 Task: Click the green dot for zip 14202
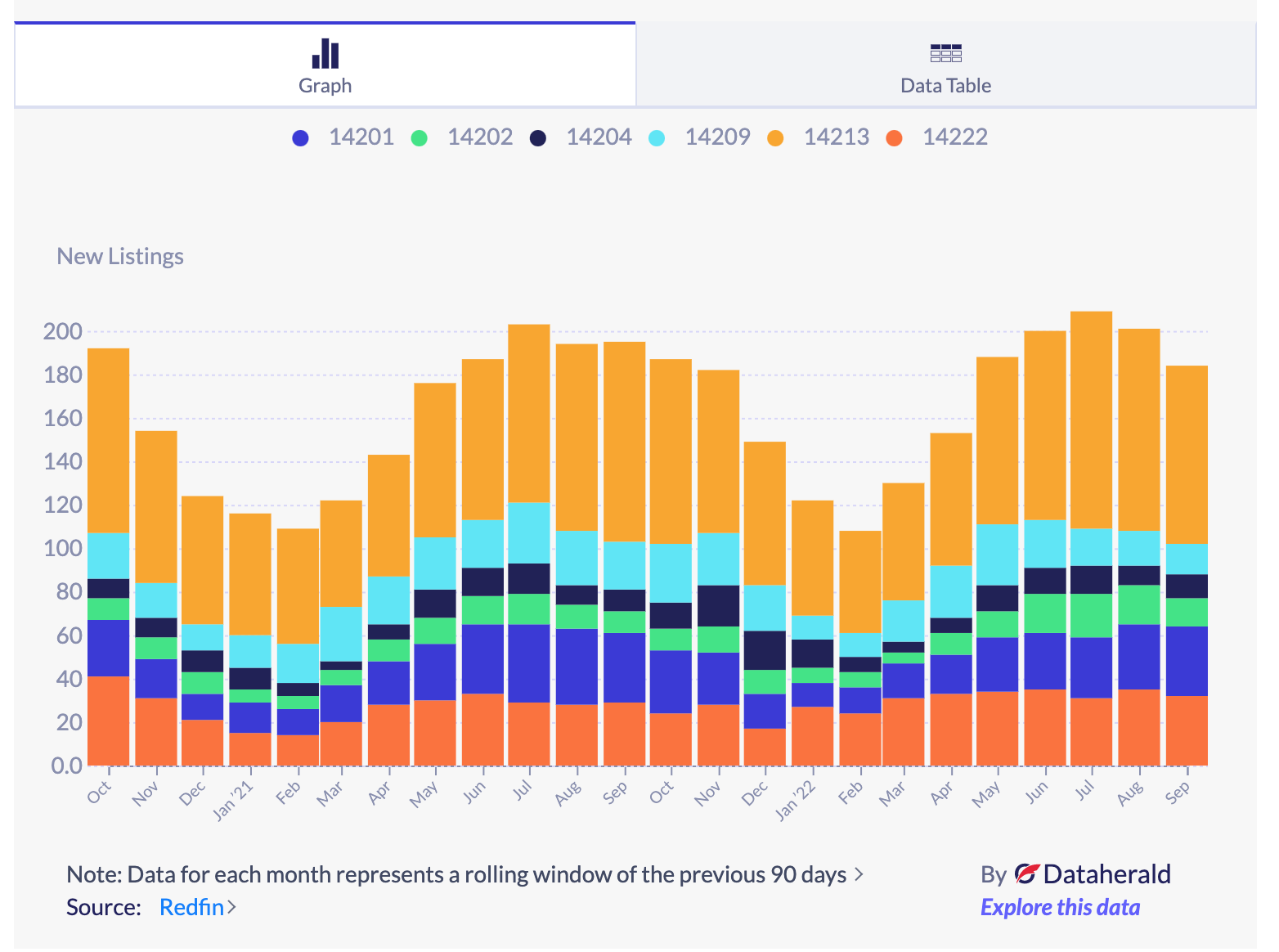(420, 137)
